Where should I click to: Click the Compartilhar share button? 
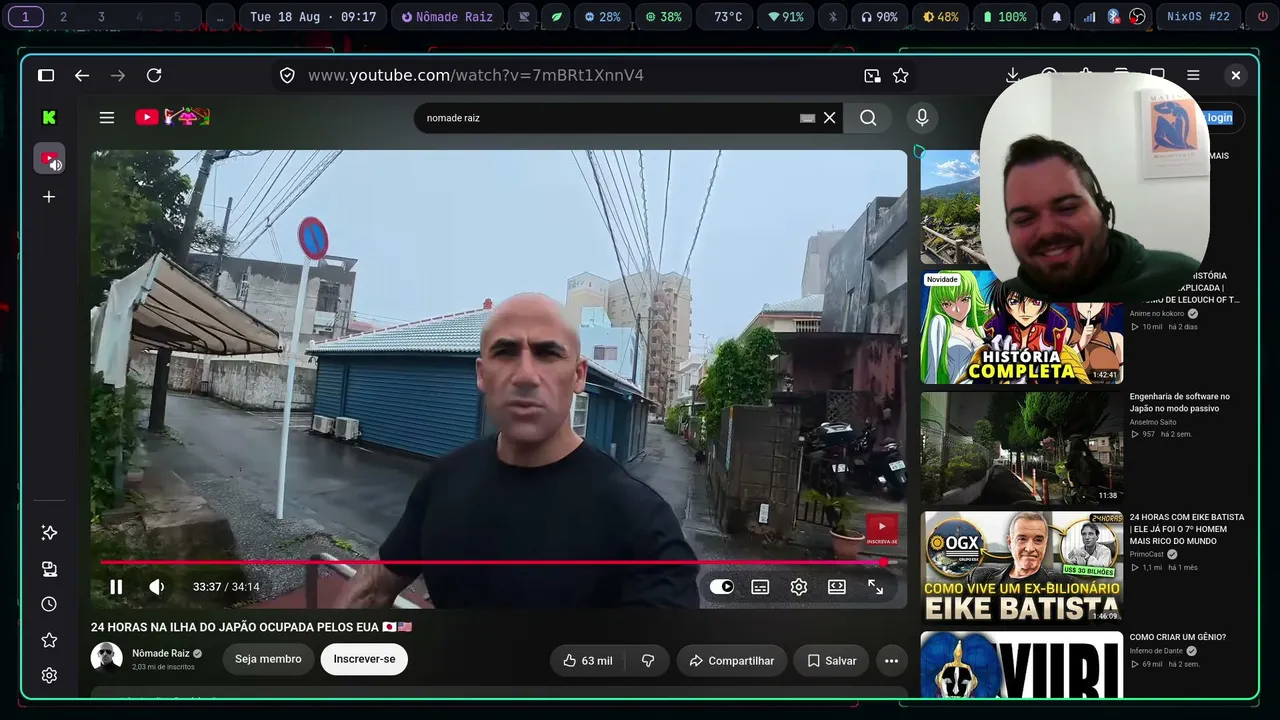coord(731,660)
